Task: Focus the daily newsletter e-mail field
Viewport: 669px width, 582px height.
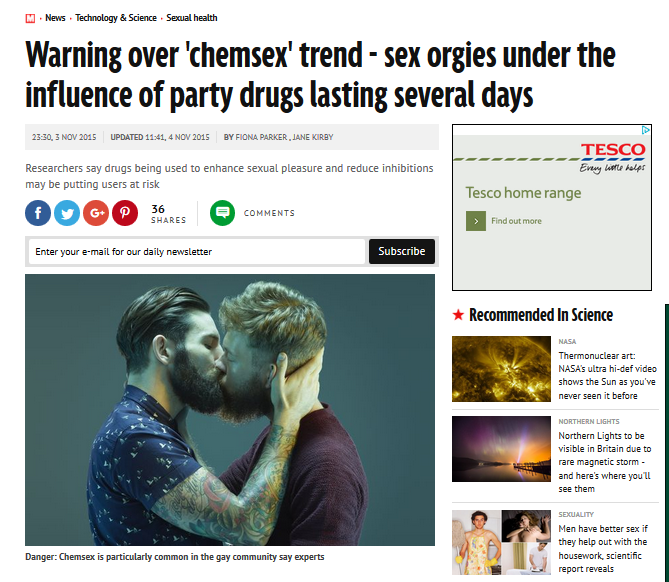Action: (197, 252)
